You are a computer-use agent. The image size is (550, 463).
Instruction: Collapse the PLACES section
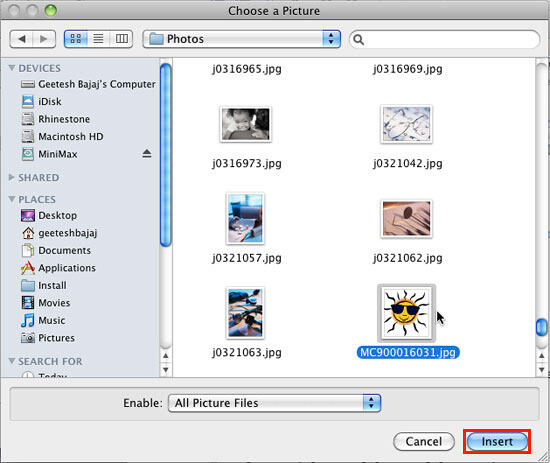pos(12,199)
